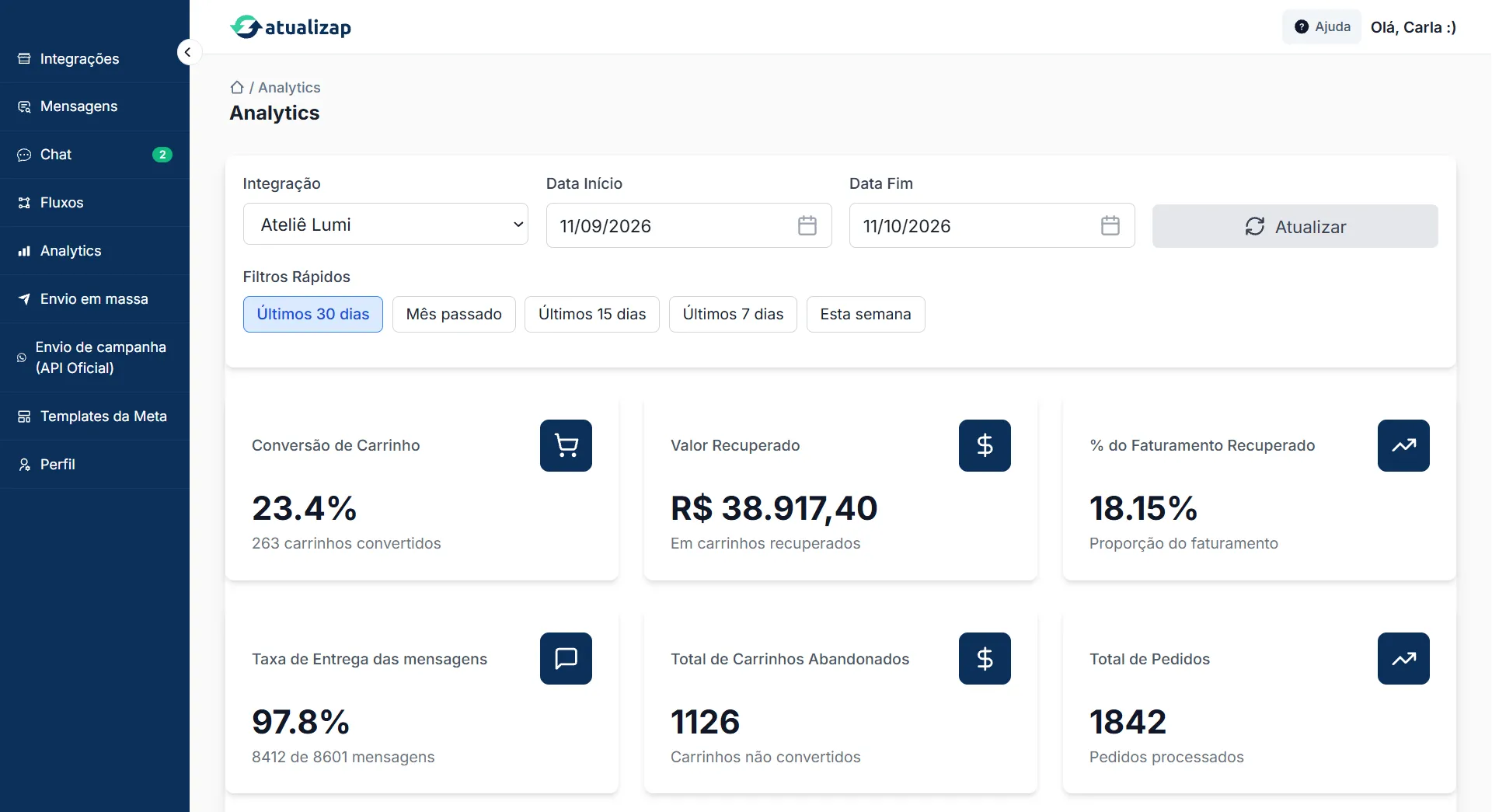Click the trend icon on Total de Pedidos card
The height and width of the screenshot is (812, 1492).
1403,659
